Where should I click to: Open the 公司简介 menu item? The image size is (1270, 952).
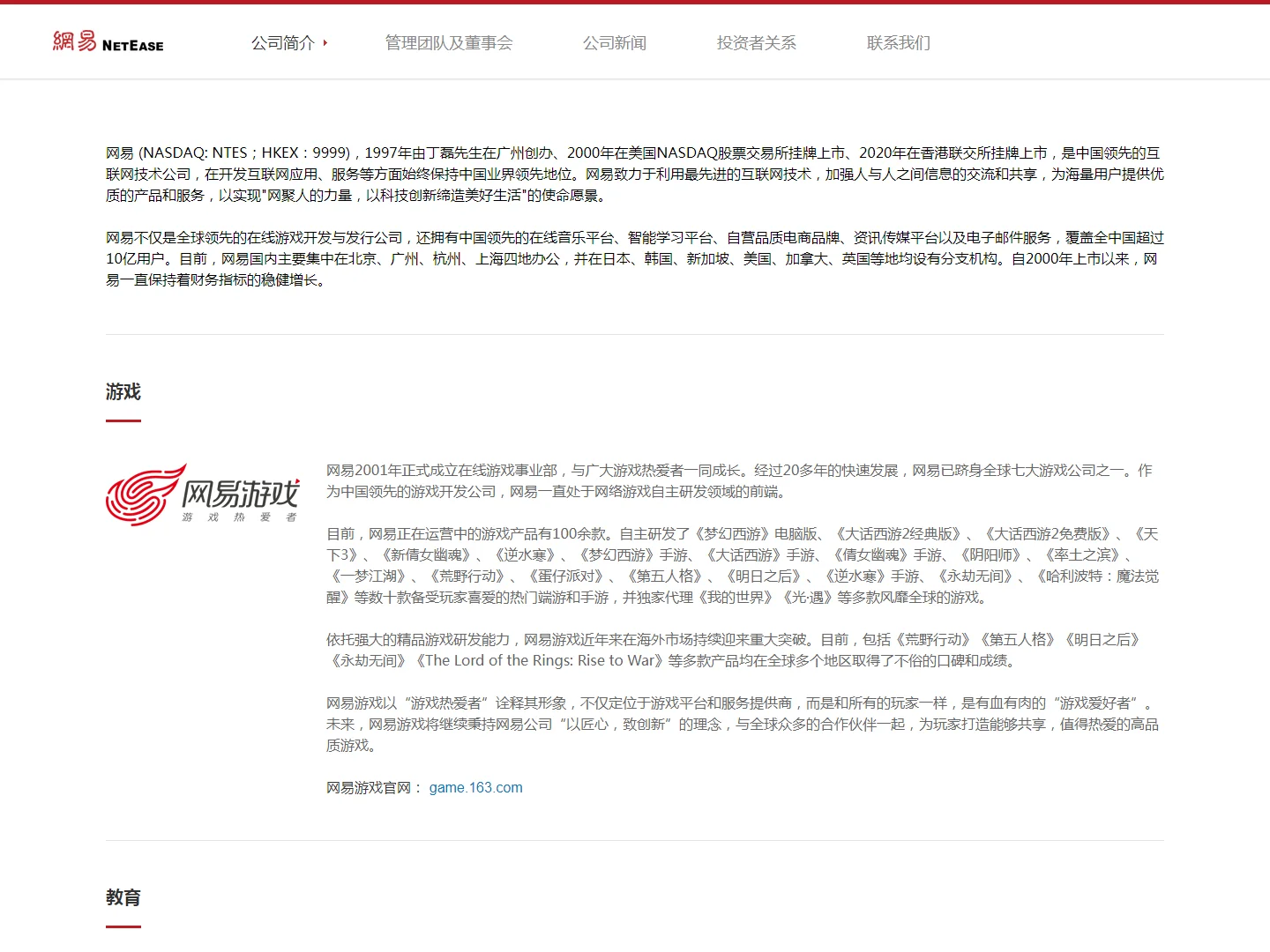283,42
